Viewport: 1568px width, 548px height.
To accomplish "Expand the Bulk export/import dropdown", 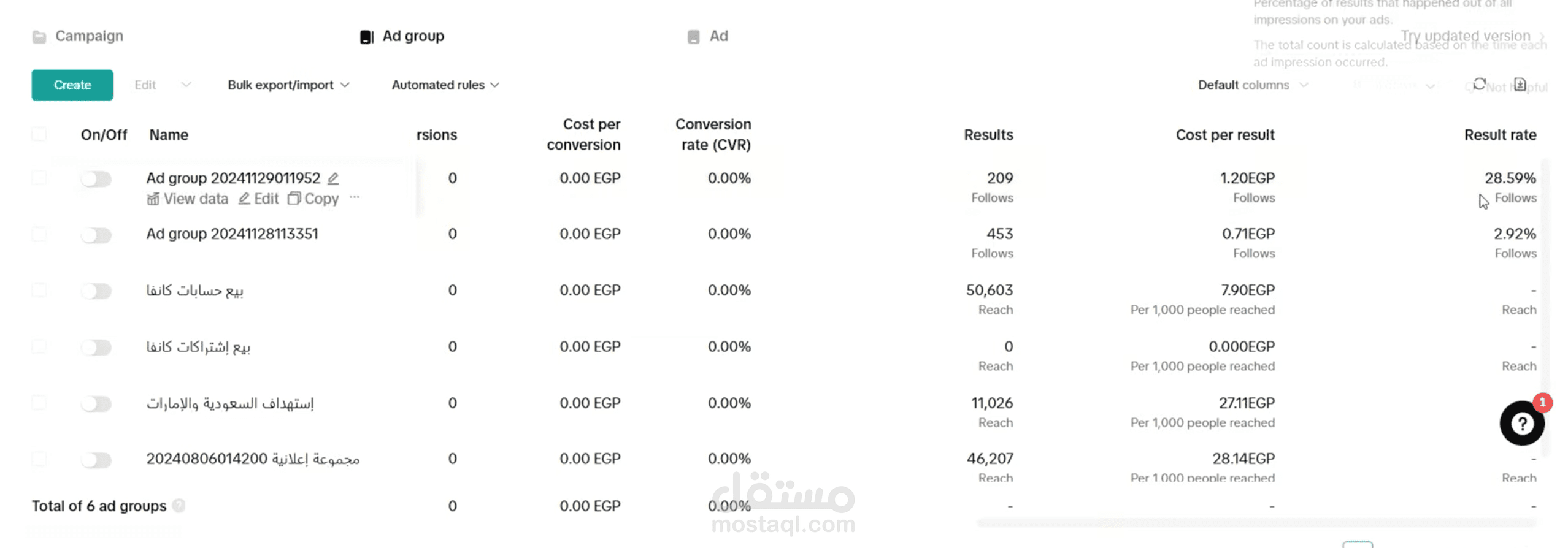I will (x=288, y=85).
